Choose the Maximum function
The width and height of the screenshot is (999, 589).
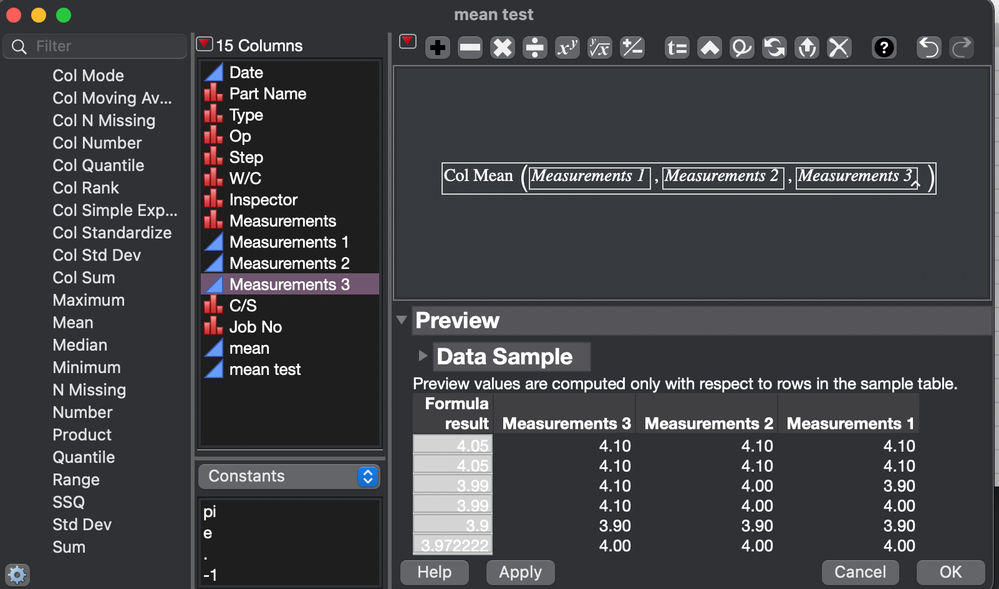89,300
